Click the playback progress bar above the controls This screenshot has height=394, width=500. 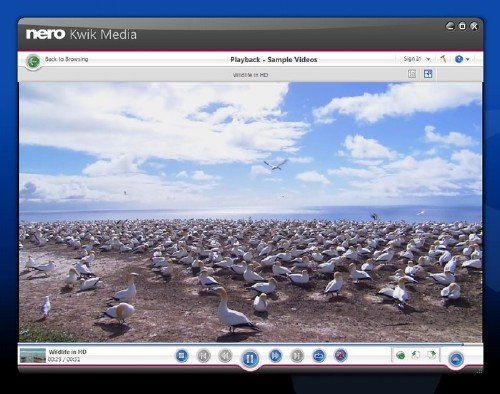point(250,344)
